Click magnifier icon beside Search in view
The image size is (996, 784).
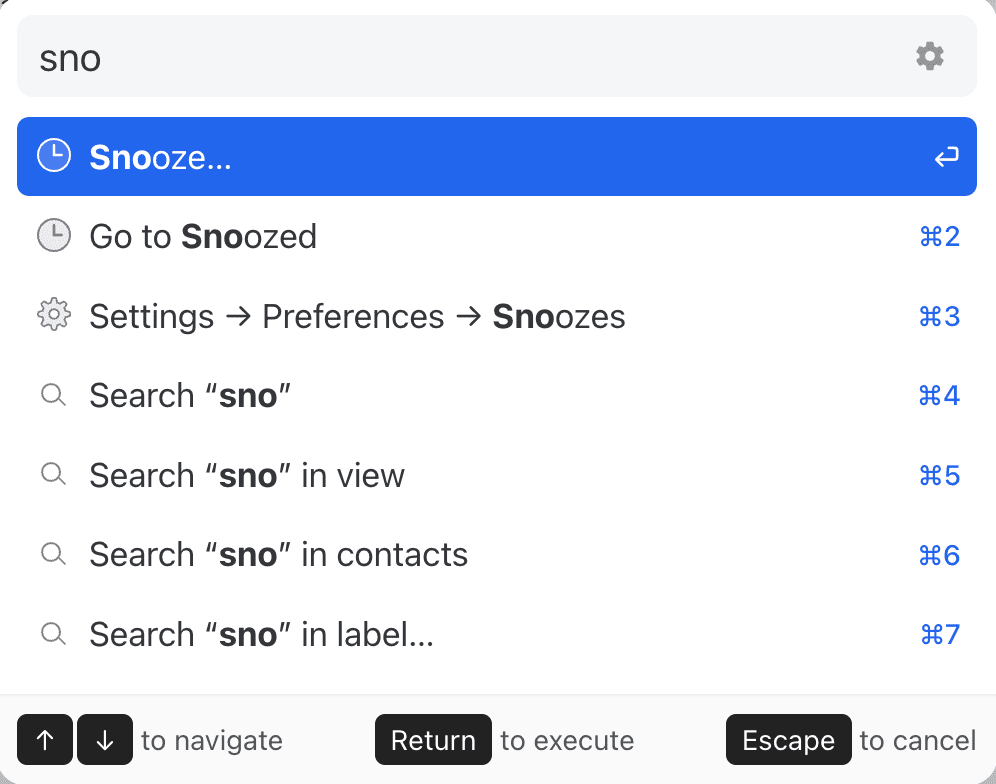(x=53, y=474)
